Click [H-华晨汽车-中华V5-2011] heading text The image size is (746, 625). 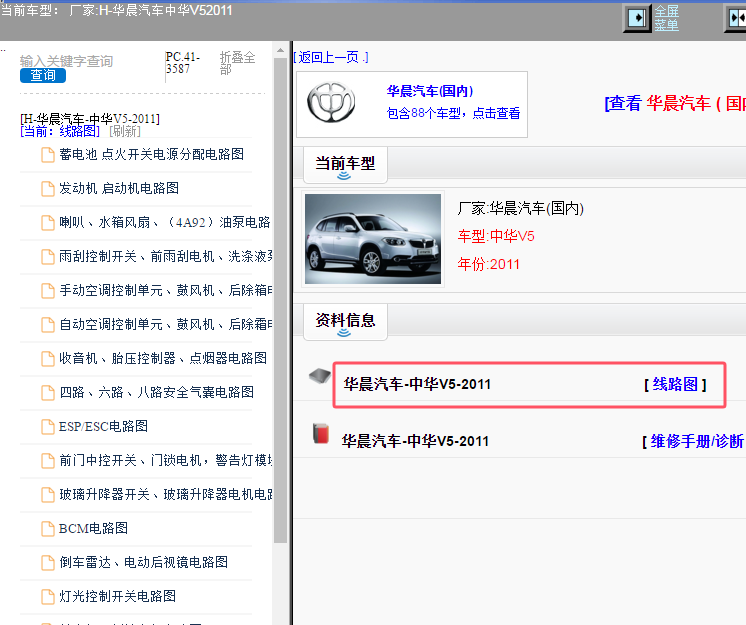(90, 118)
